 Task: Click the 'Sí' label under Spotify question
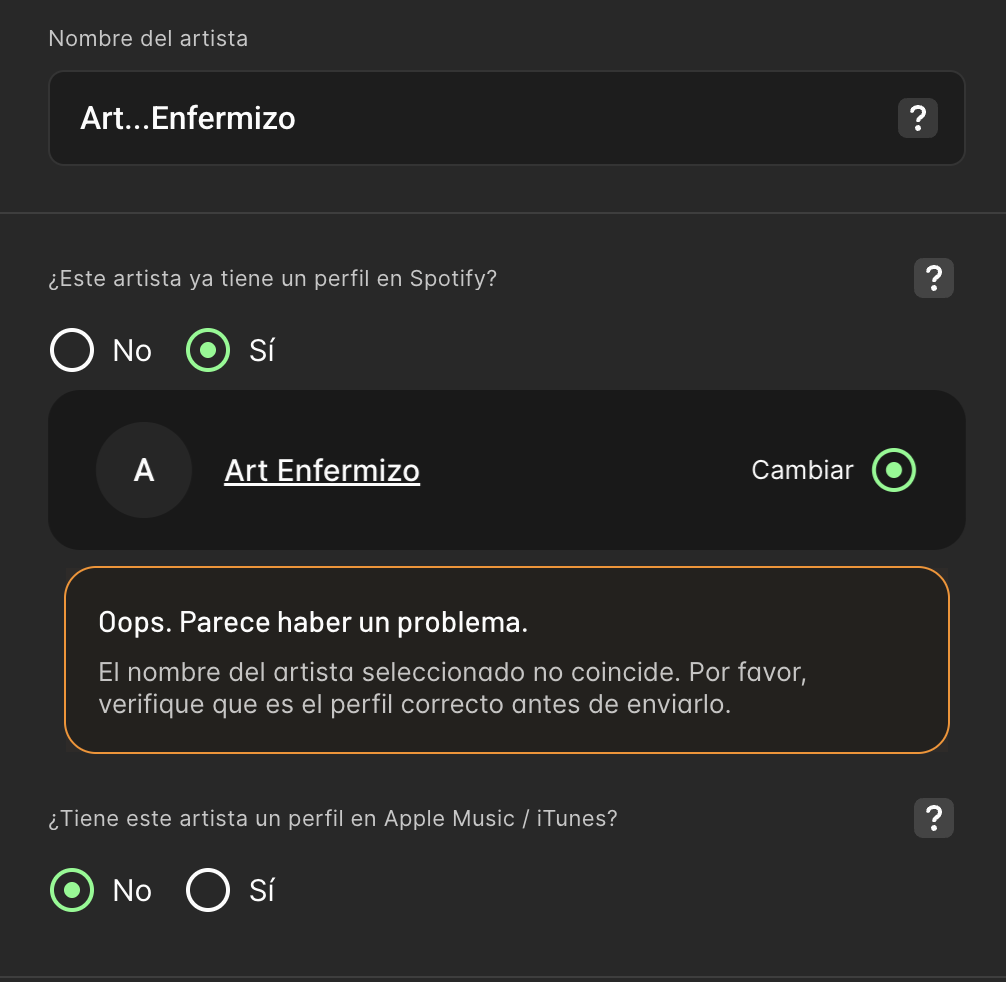click(262, 351)
